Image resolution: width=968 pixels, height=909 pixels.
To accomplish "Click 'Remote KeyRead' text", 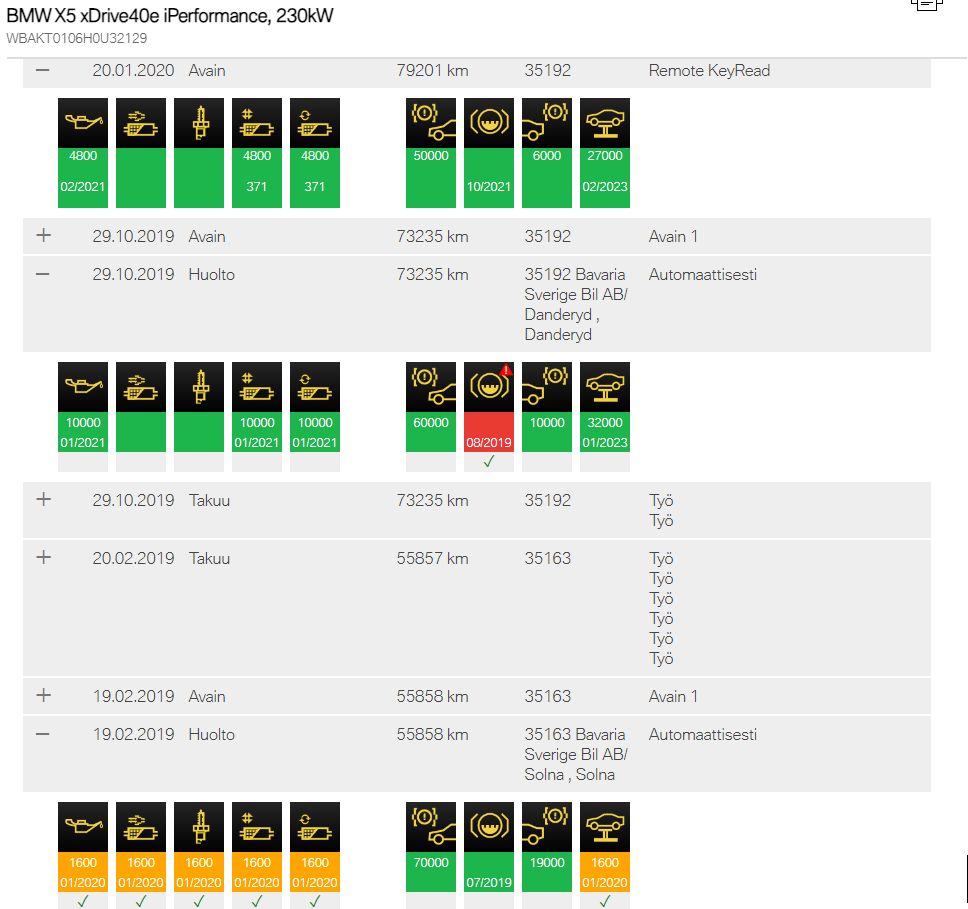I will [709, 70].
